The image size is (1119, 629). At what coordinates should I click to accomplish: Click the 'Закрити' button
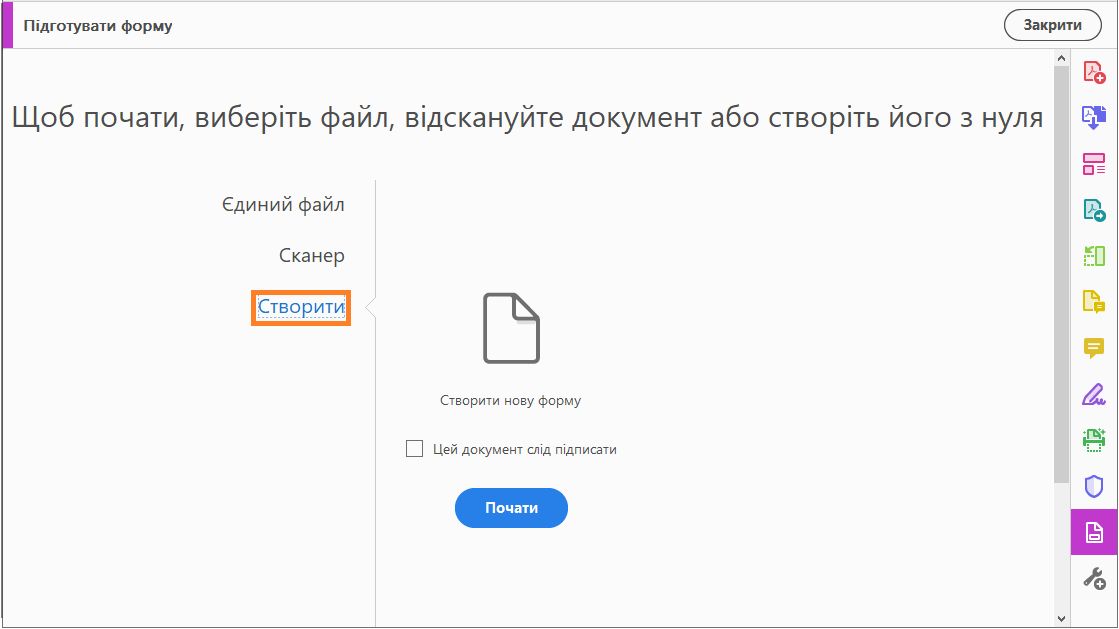pos(1052,25)
